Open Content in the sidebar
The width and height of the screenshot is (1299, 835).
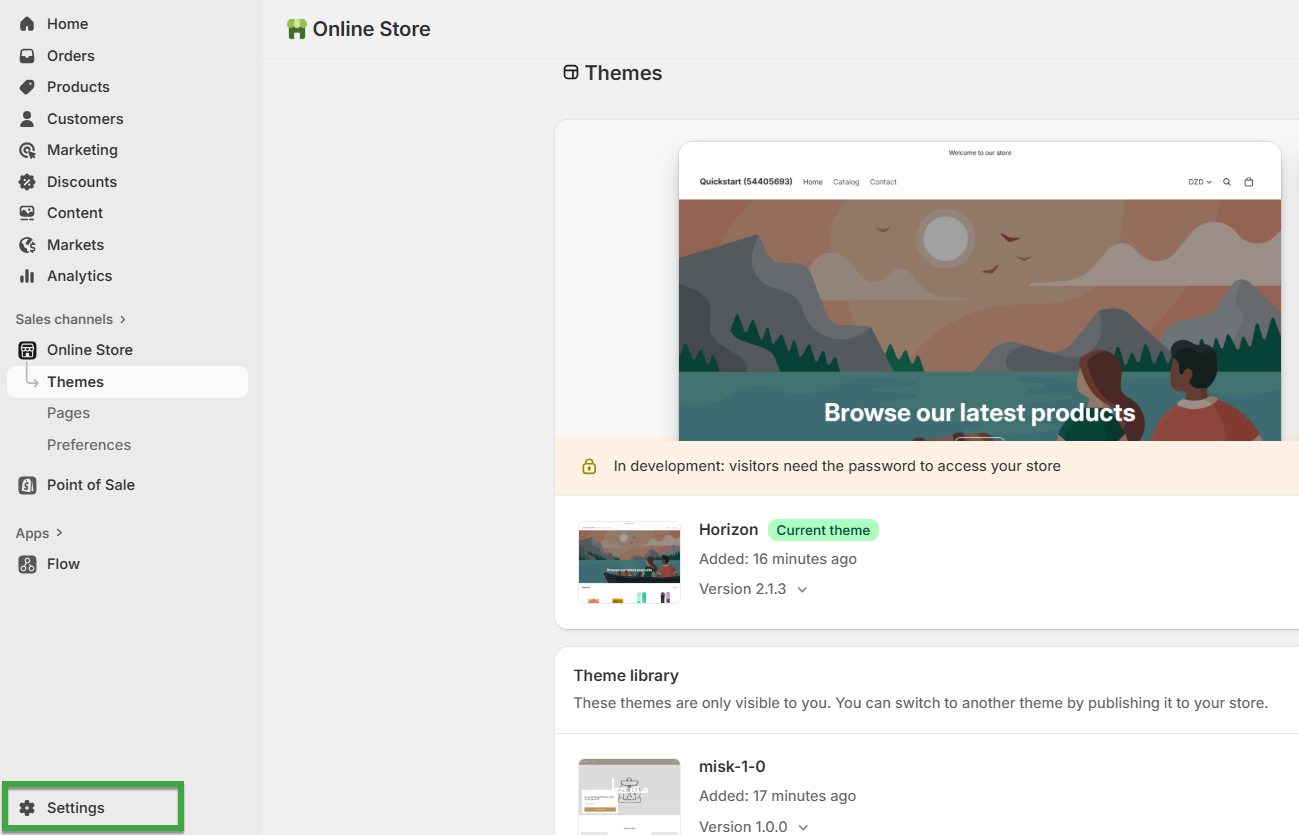75,213
